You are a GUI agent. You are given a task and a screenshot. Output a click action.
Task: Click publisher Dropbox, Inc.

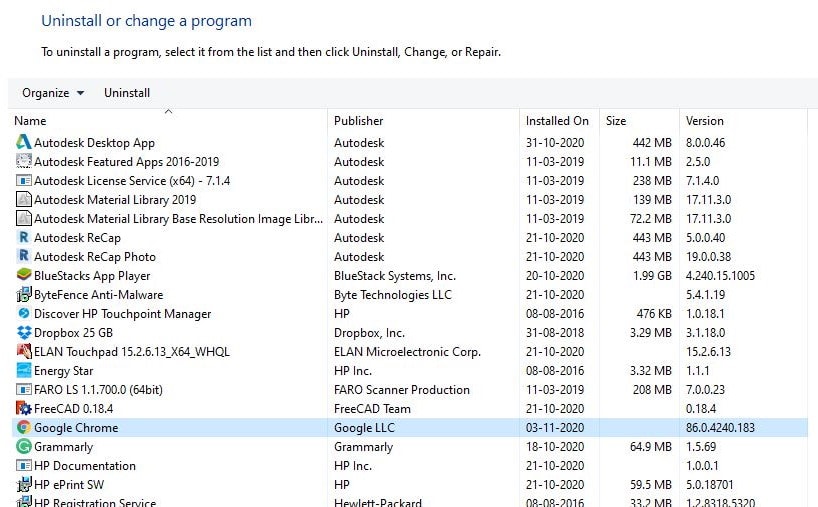(x=369, y=333)
